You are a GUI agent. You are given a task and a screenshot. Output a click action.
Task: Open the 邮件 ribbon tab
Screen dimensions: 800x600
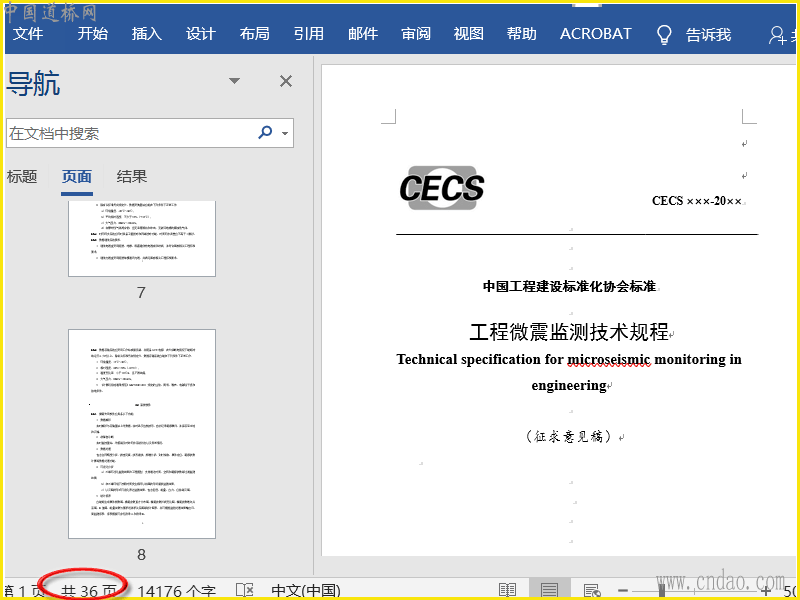pos(363,34)
